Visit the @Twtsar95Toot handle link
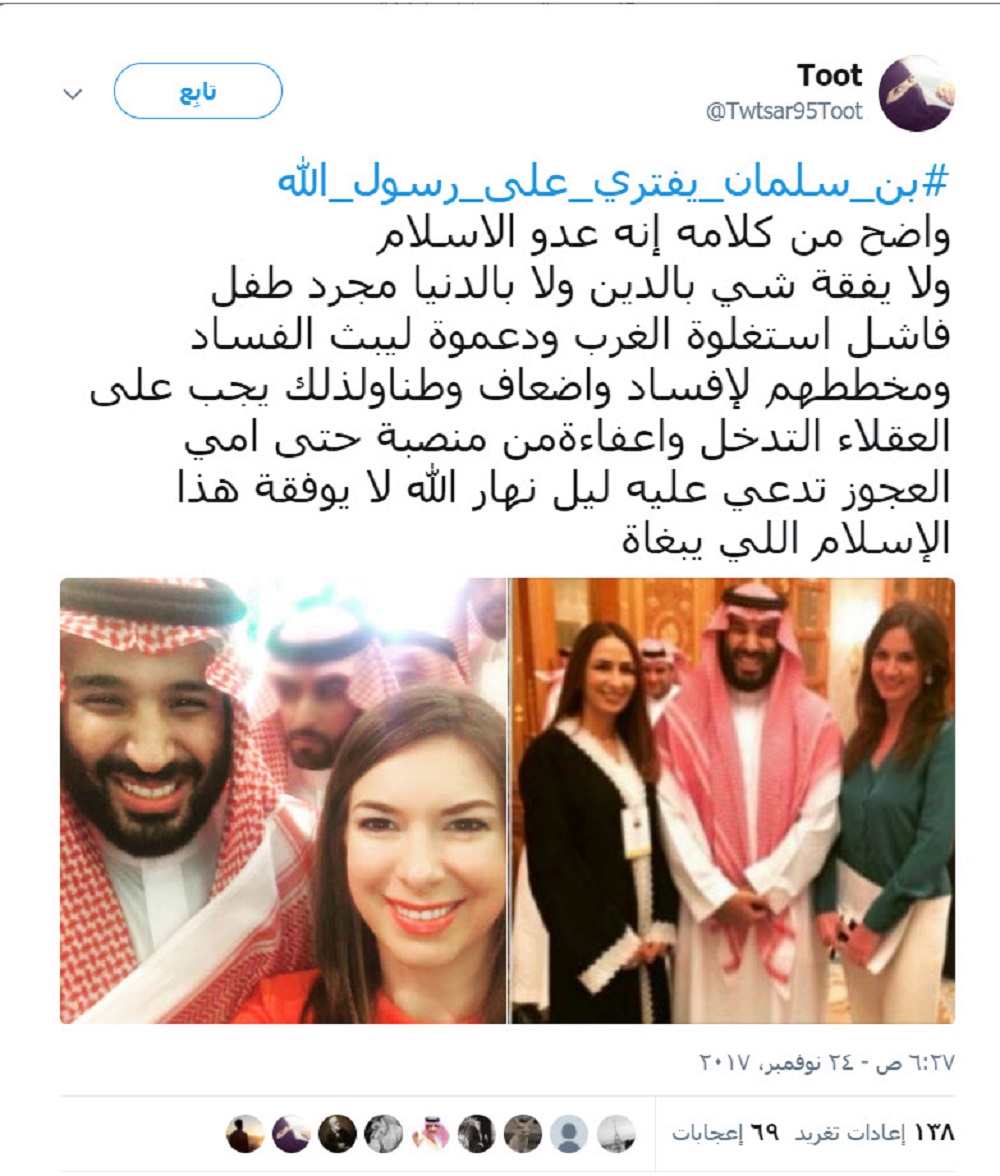 click(784, 112)
